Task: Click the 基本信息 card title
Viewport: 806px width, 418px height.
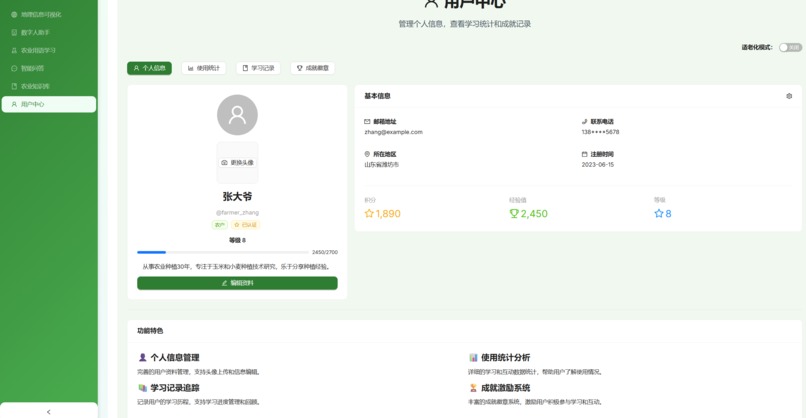Action: click(377, 96)
